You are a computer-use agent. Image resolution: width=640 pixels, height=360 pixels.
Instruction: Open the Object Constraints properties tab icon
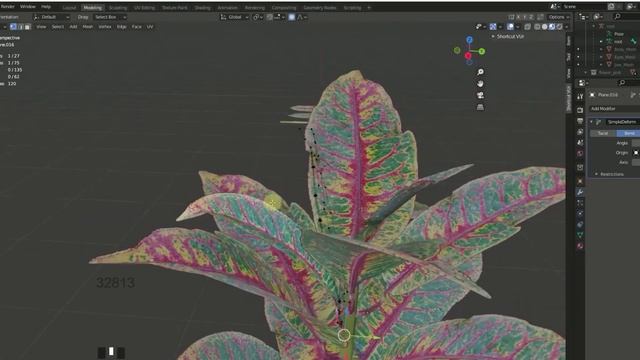(580, 224)
